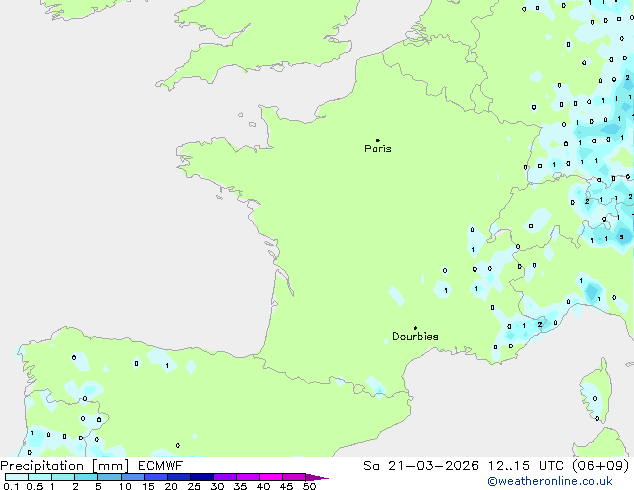Click the Paris city marker dot

pos(377,140)
